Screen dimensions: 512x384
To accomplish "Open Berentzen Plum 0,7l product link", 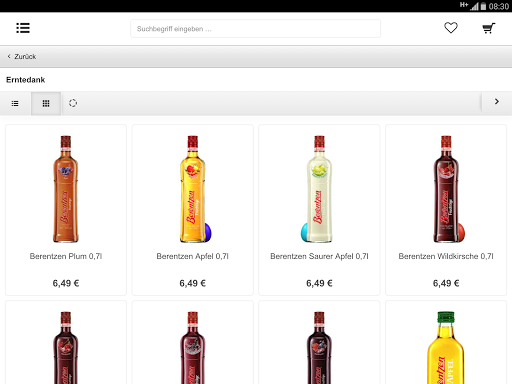I will 66,256.
